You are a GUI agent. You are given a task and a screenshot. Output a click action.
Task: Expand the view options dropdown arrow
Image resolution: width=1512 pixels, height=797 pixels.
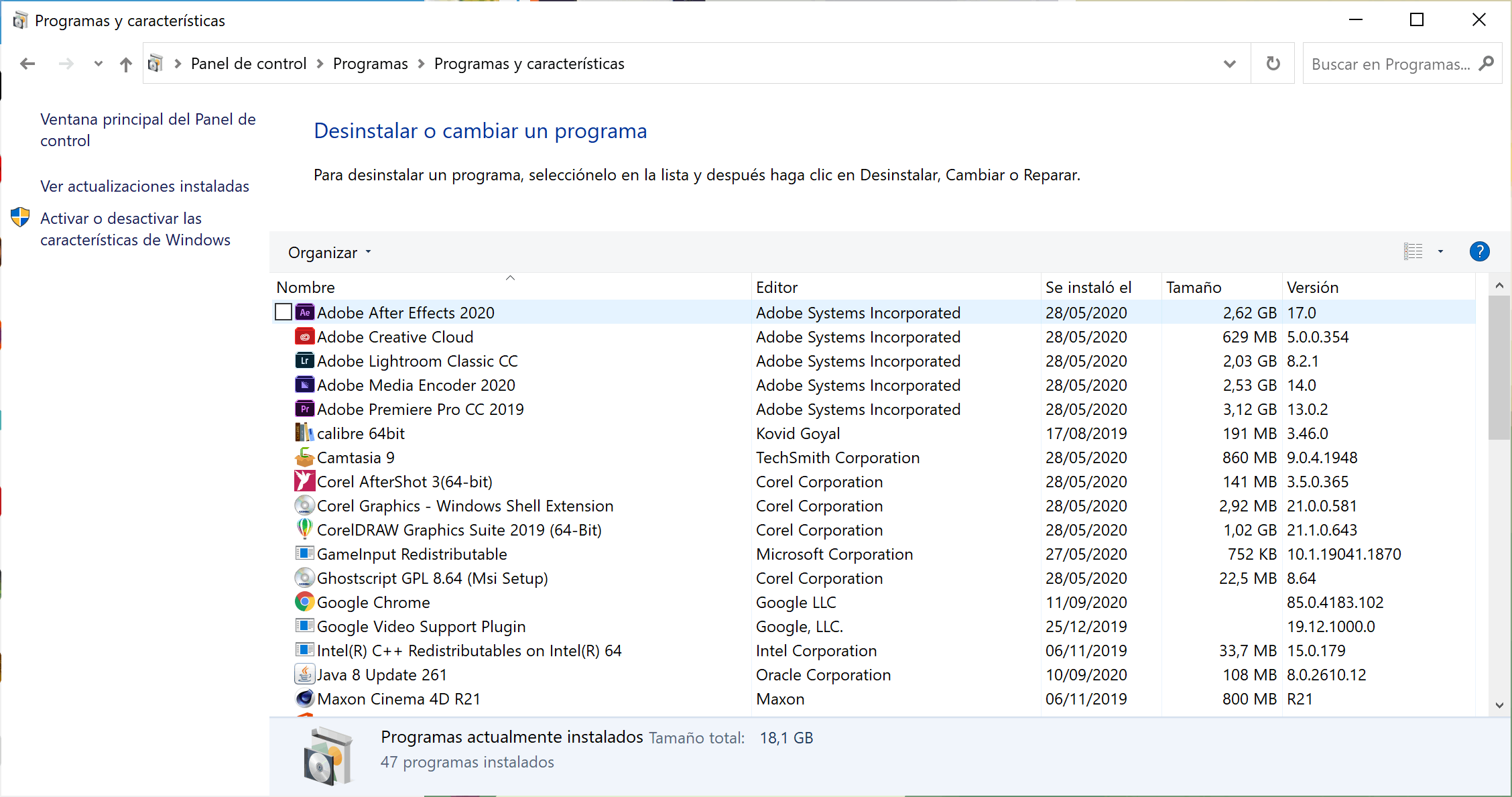point(1440,252)
